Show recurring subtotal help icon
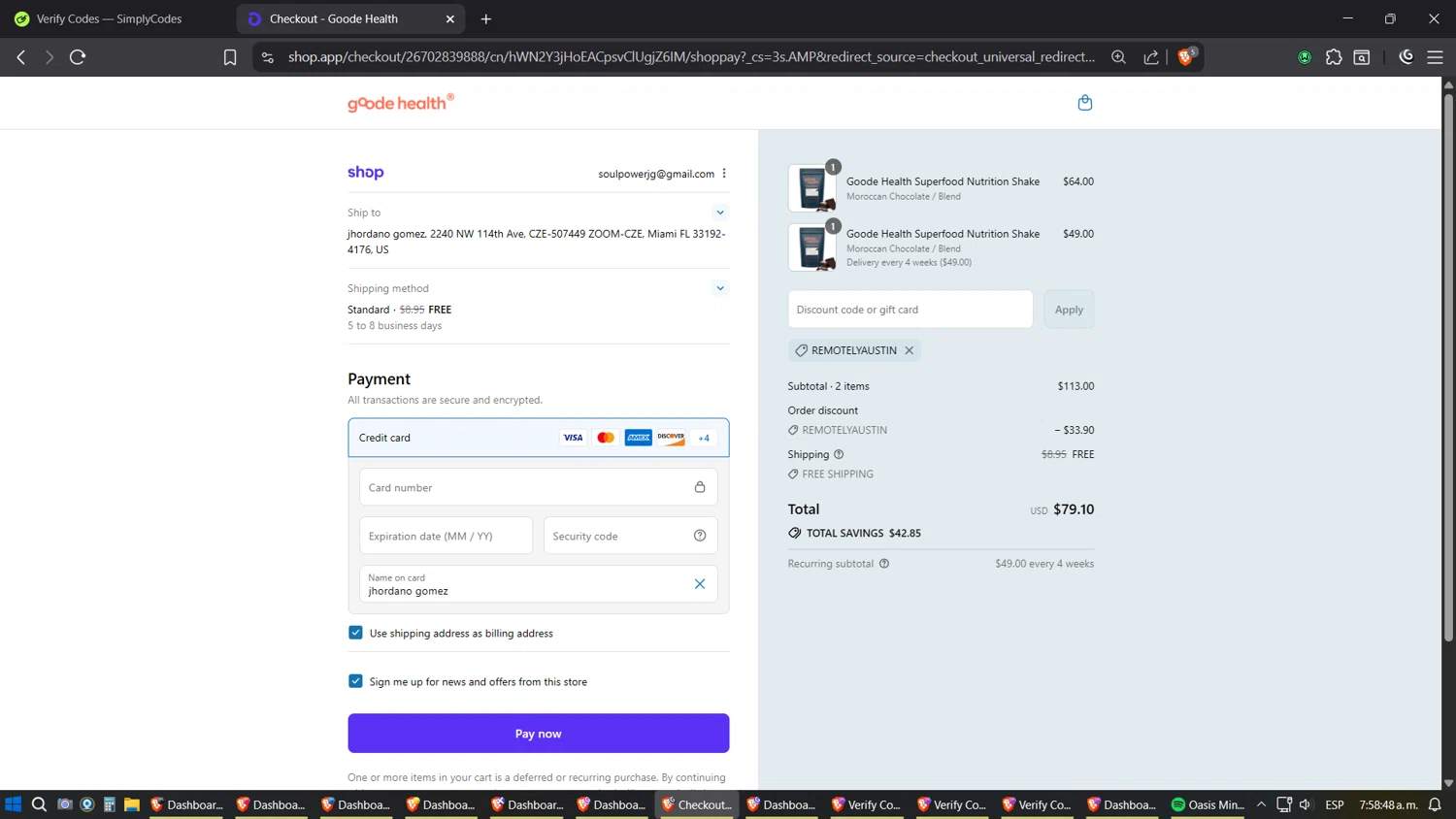Viewport: 1456px width, 819px height. [884, 564]
